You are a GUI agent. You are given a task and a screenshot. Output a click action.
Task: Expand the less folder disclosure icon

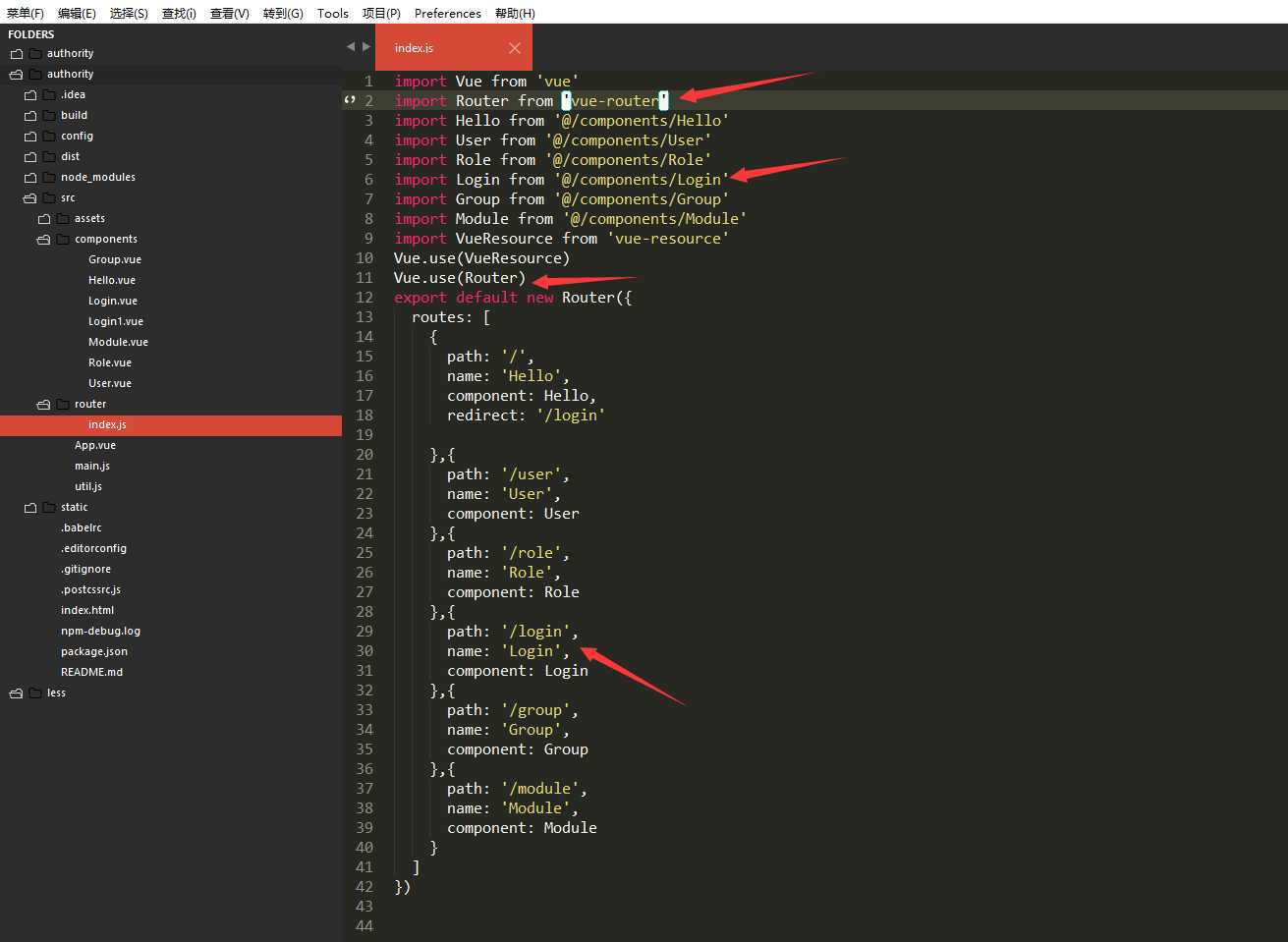[x=17, y=693]
